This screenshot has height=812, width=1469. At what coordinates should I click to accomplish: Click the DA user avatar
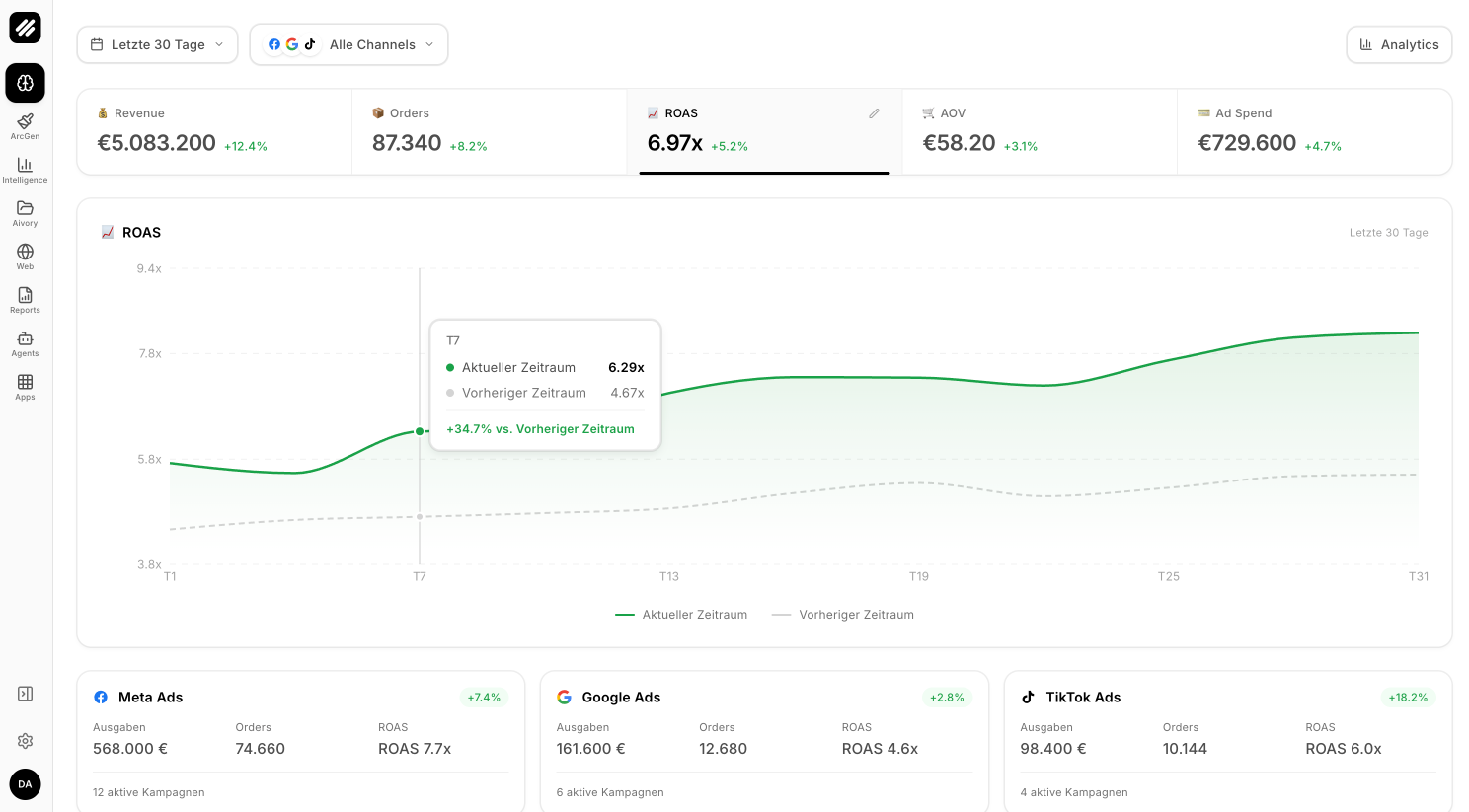(25, 784)
